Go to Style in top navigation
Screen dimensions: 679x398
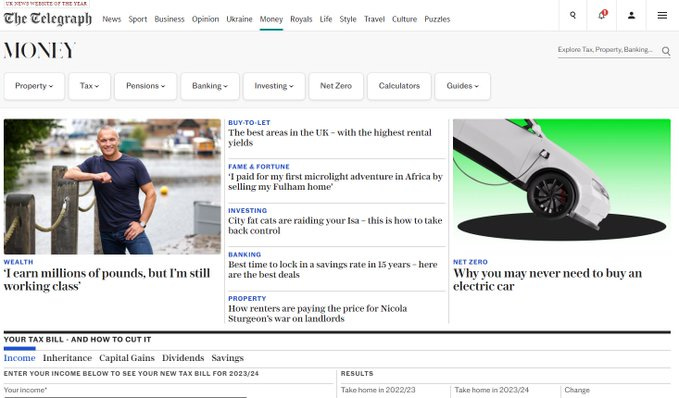(348, 19)
